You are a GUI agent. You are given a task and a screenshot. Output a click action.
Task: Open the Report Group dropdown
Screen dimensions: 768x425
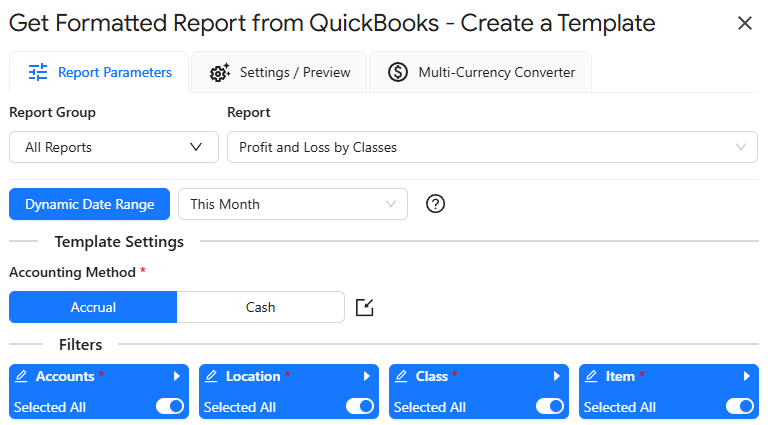coord(114,147)
